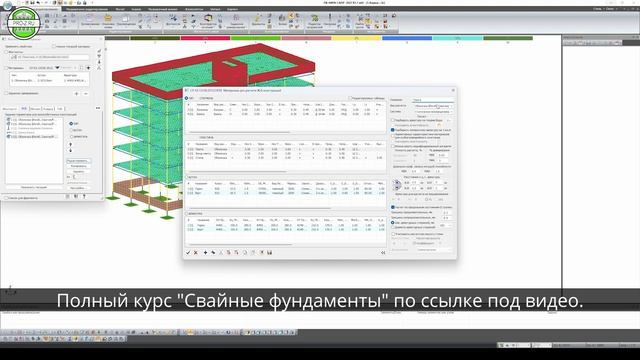Refresh with the circular arrow icon in dialog toolbar

click(245, 253)
